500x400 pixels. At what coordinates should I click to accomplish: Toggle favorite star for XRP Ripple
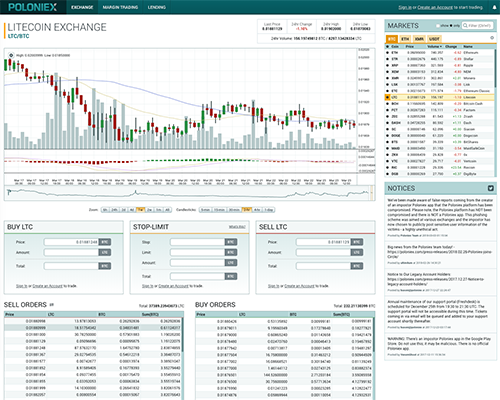387,65
